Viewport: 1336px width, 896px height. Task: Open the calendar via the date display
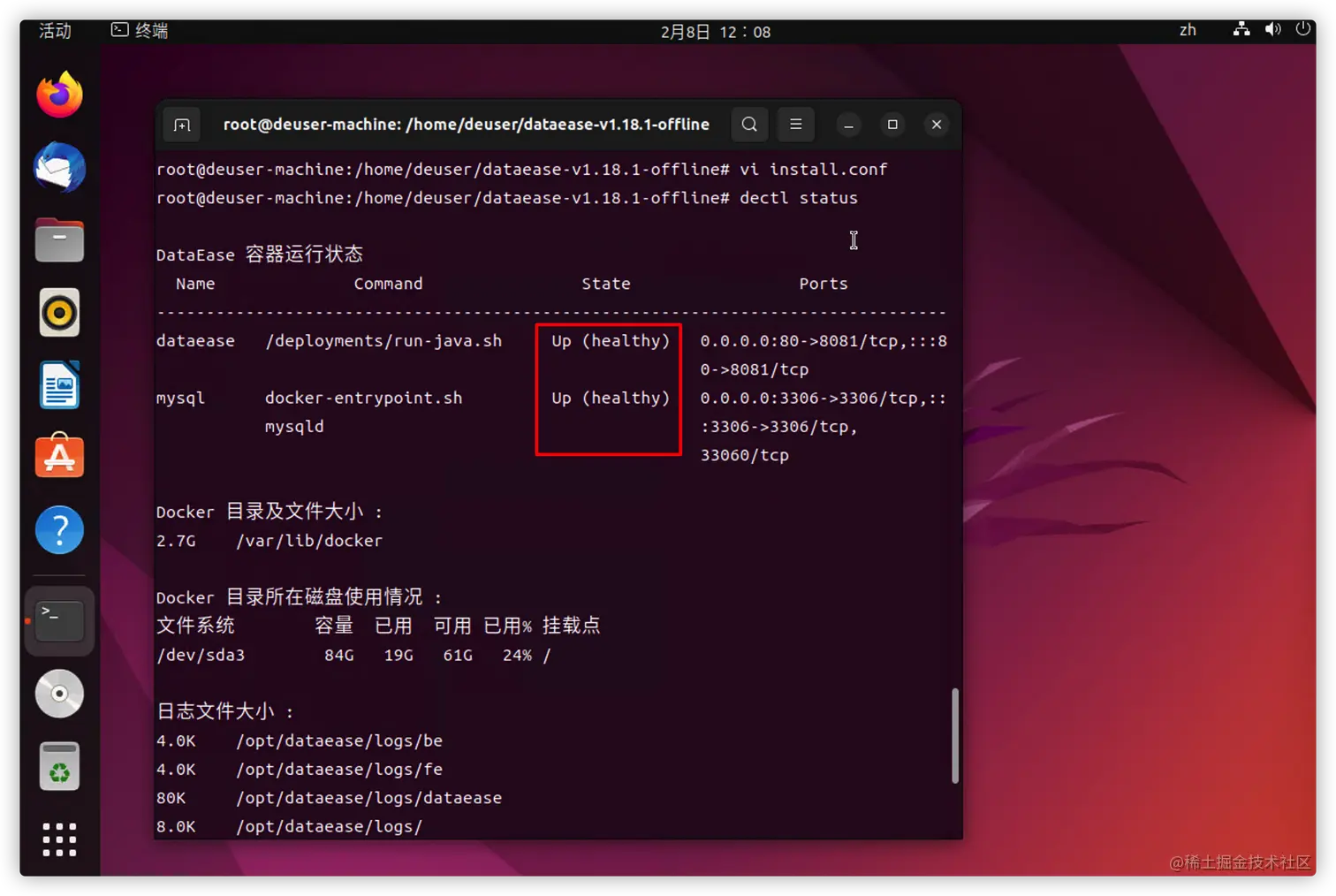click(x=716, y=31)
